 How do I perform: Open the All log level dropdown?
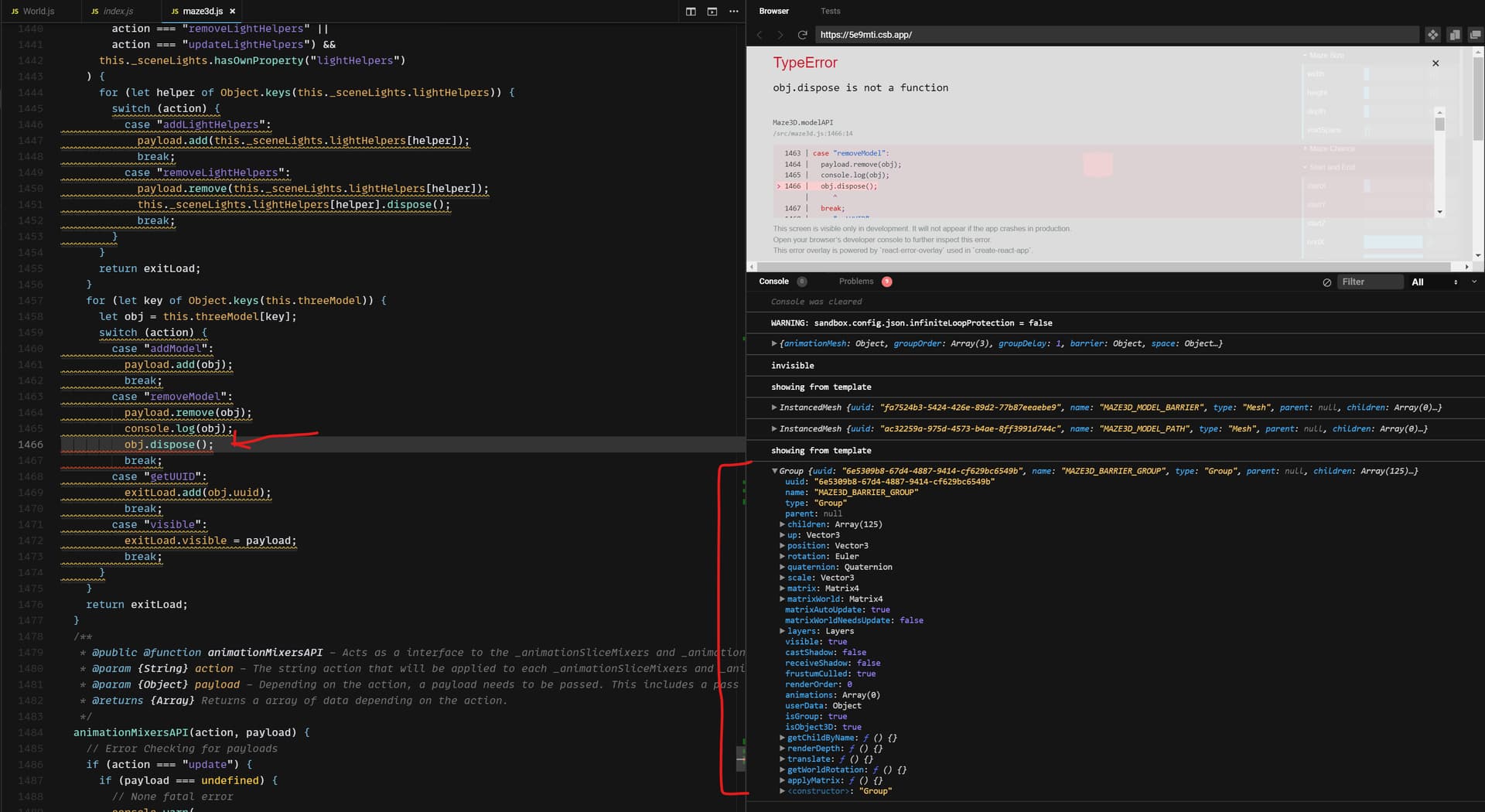click(x=1435, y=282)
